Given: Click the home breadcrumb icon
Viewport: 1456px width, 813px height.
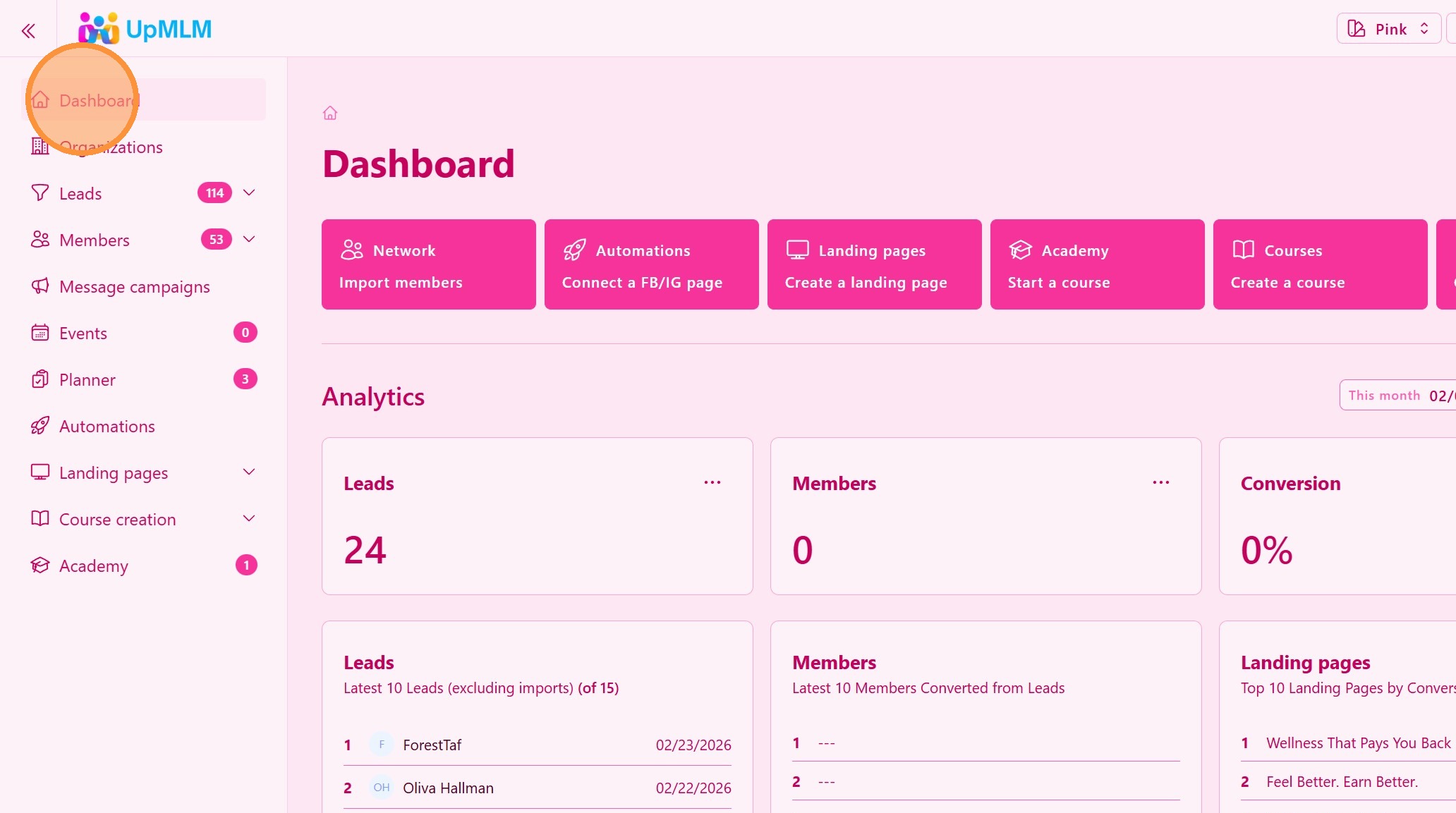Looking at the screenshot, I should pyautogui.click(x=330, y=113).
